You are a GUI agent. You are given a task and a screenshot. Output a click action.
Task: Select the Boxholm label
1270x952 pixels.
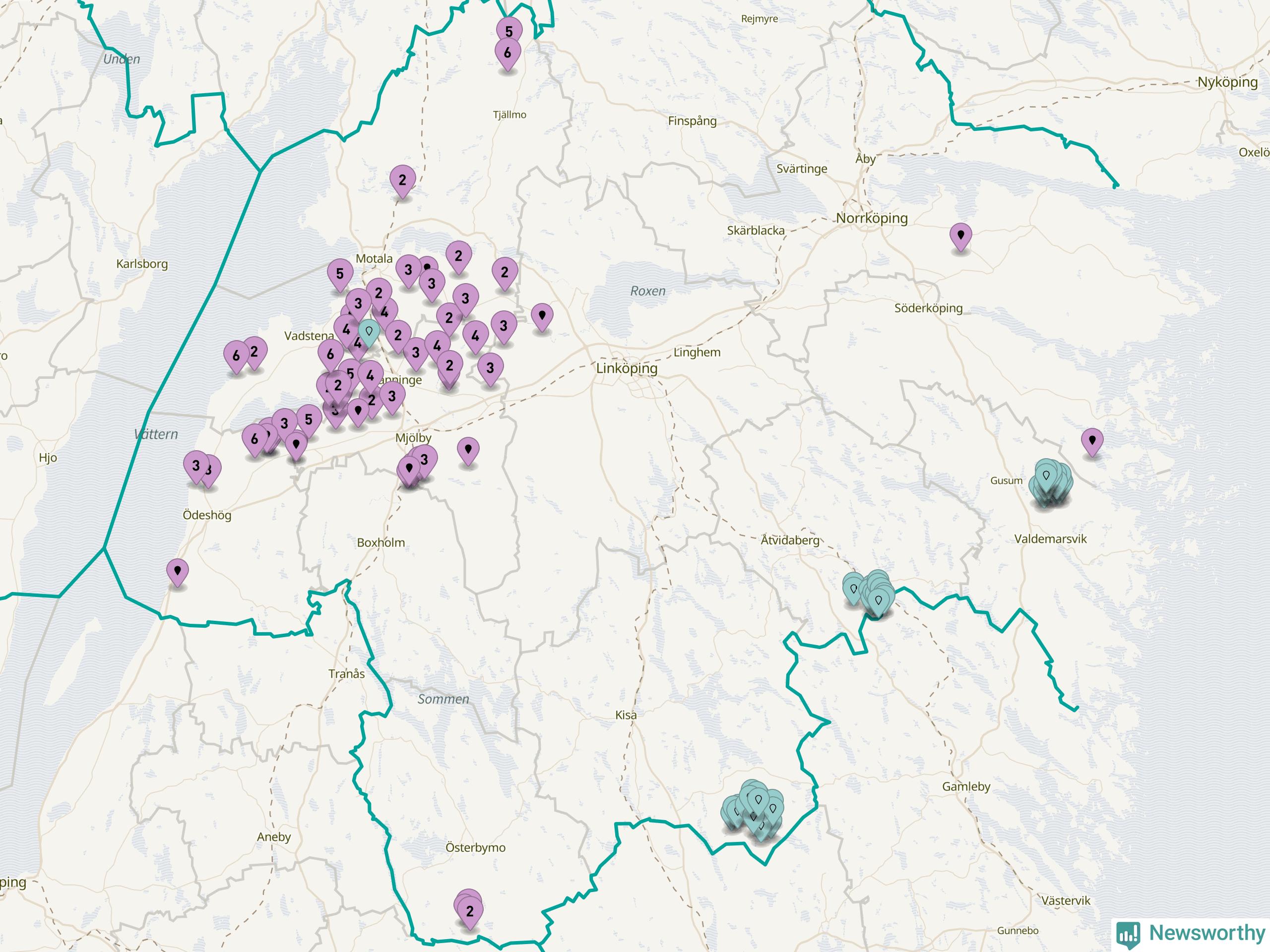381,543
